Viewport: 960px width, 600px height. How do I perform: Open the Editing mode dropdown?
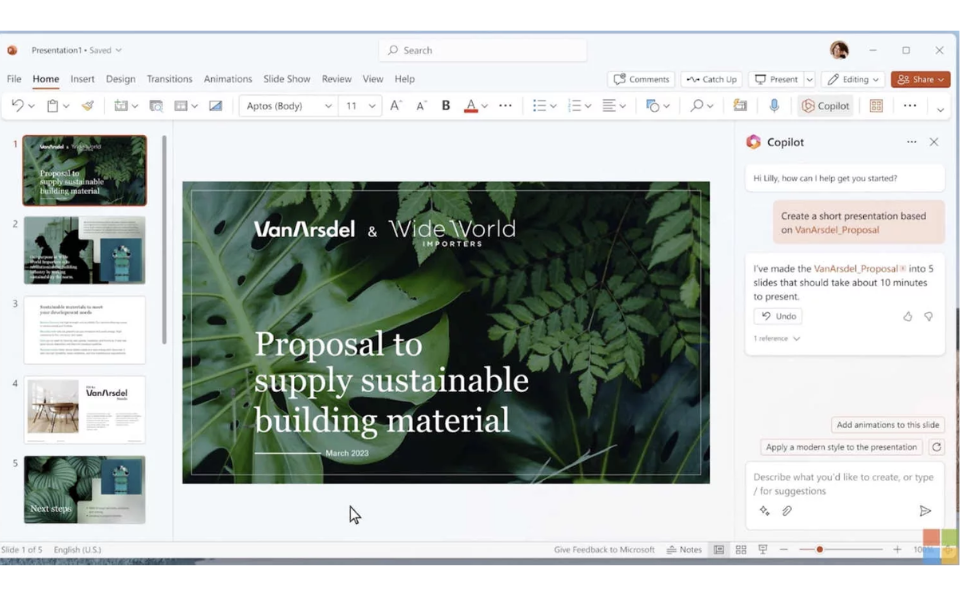853,80
